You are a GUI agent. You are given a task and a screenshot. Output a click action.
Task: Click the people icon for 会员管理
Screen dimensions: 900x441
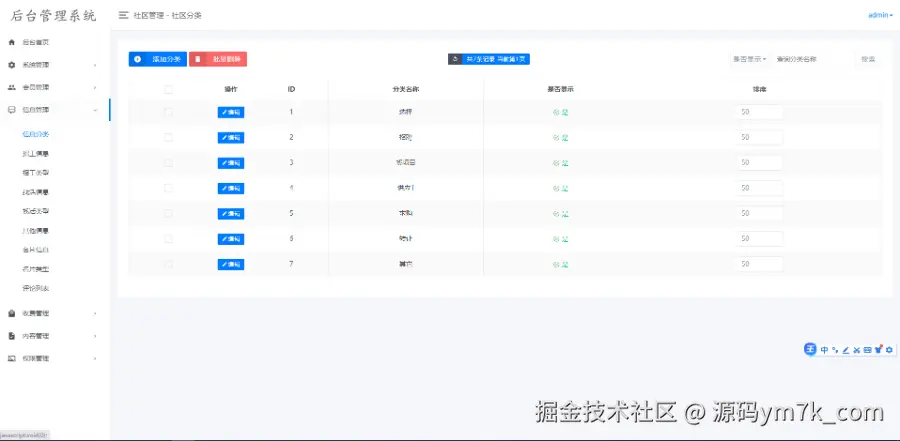(11, 87)
